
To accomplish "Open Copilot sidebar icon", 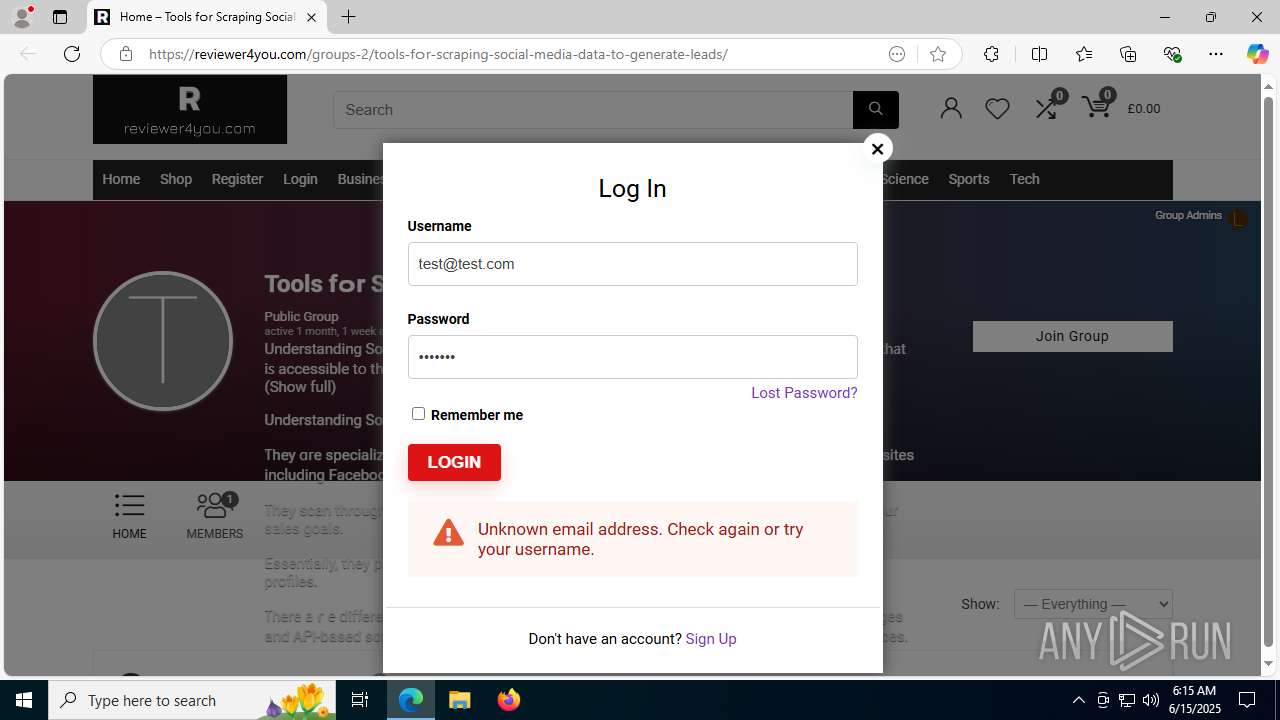I will (1257, 54).
